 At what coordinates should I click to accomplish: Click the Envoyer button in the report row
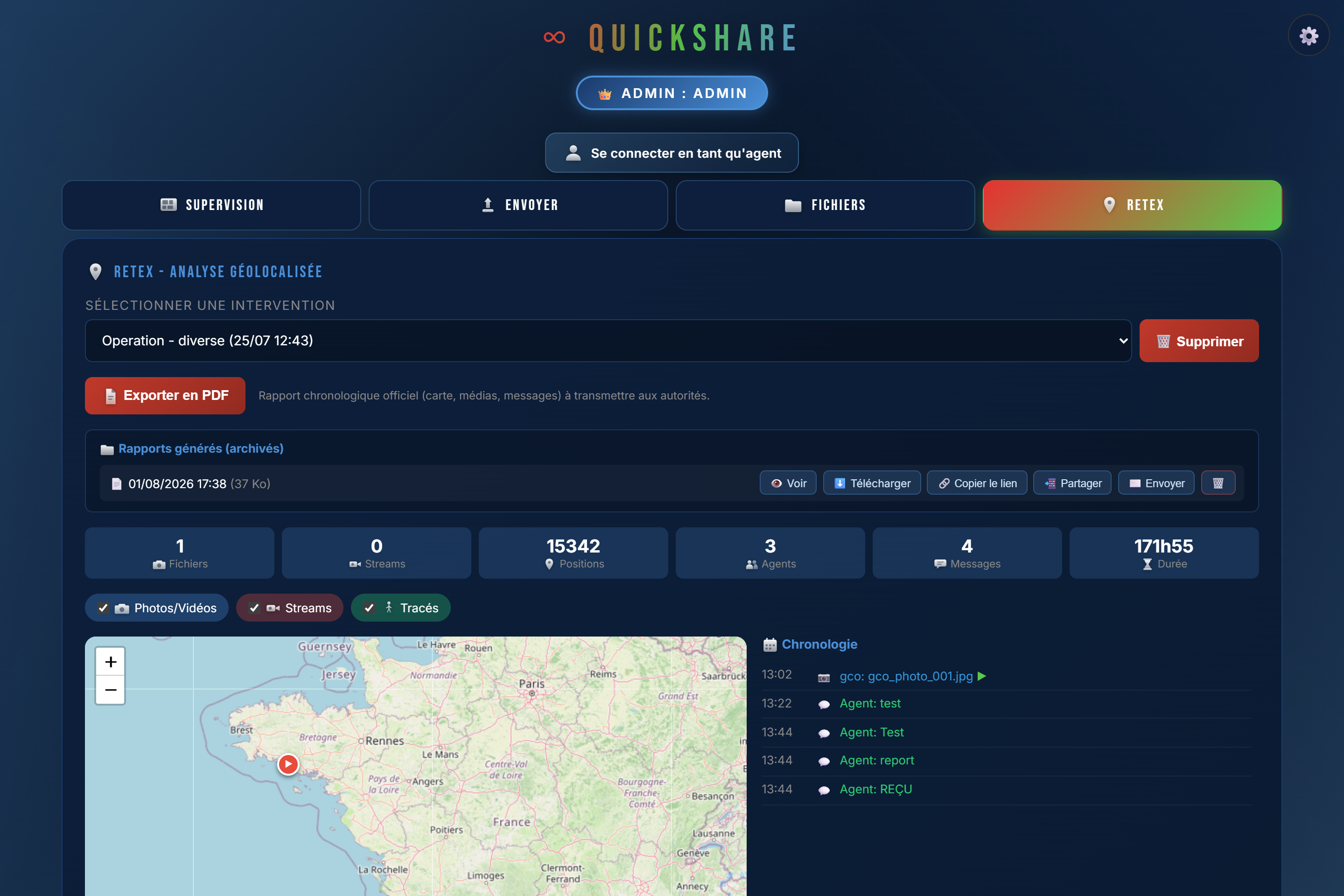(x=1156, y=483)
